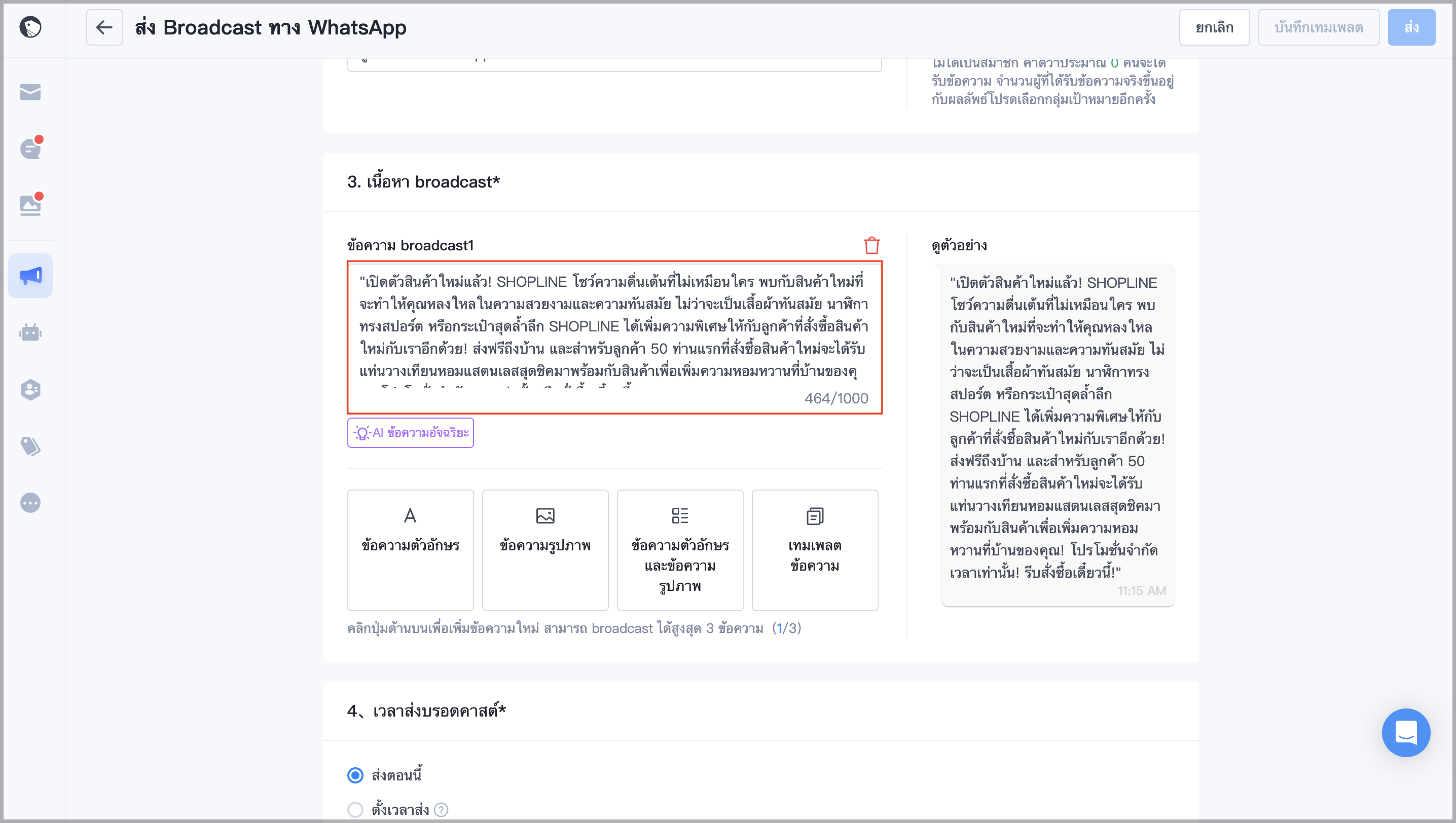This screenshot has height=823, width=1456.
Task: Select the broadcast megaphone sidebar icon
Action: click(x=30, y=276)
